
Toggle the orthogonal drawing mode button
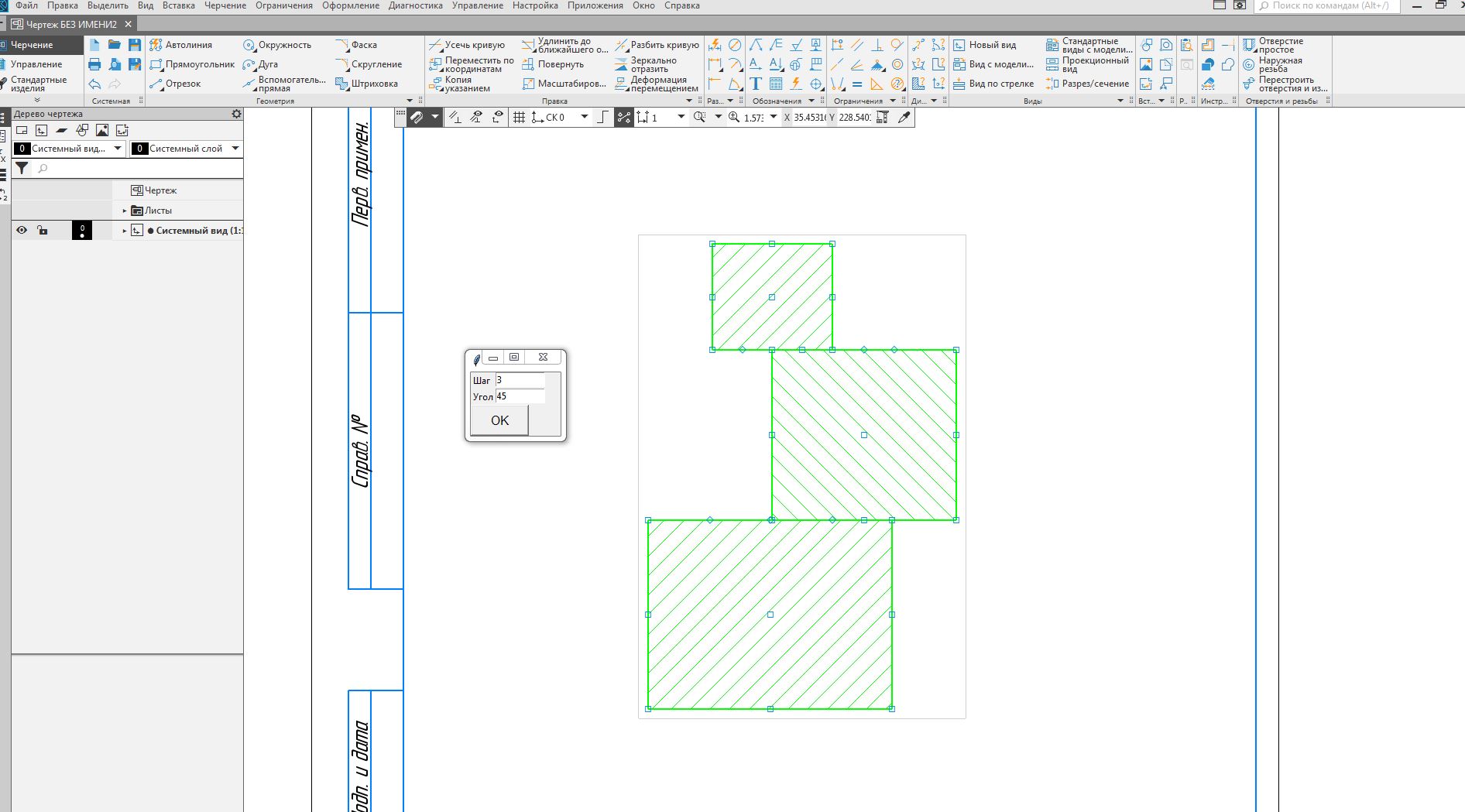pos(603,118)
